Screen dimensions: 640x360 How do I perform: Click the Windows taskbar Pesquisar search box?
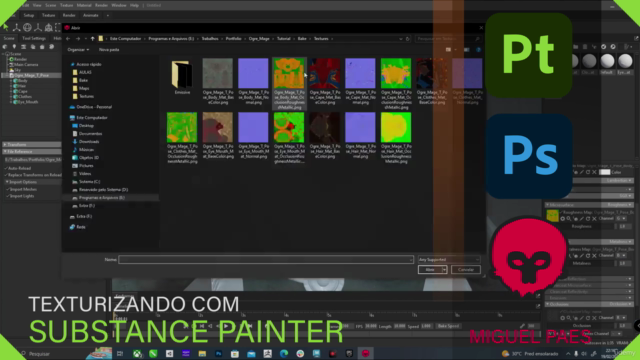51,354
